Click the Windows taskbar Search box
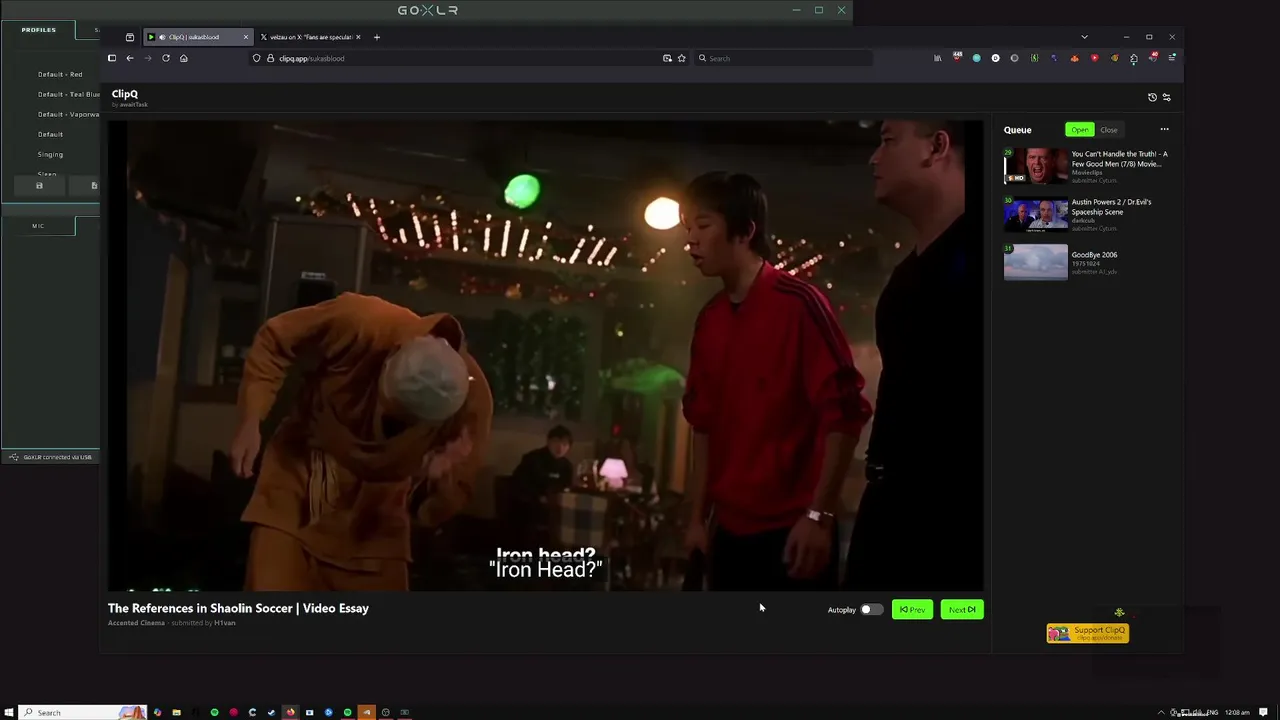1280x720 pixels. tap(84, 712)
